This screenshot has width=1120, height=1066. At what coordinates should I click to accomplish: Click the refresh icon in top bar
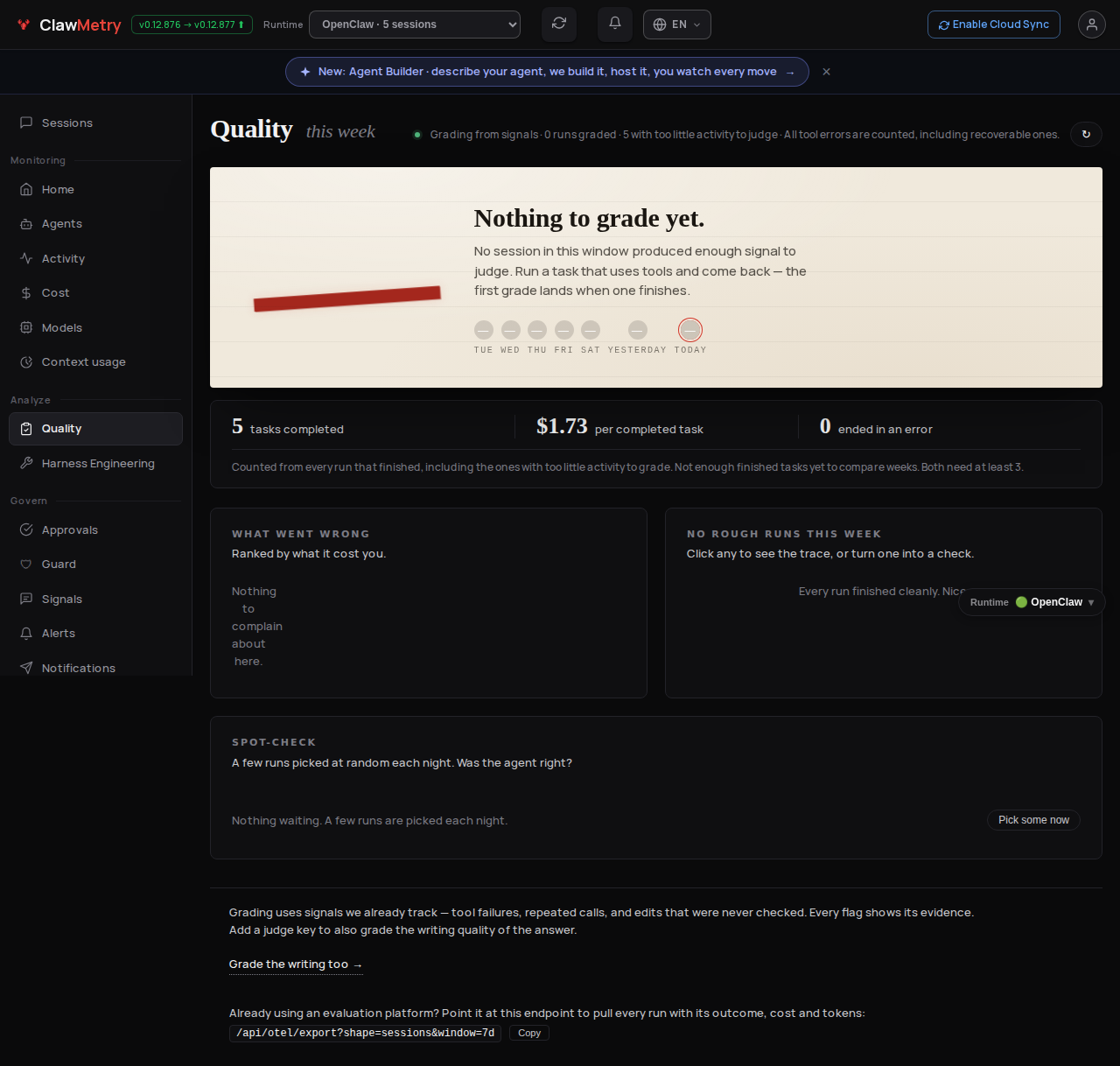pyautogui.click(x=559, y=25)
